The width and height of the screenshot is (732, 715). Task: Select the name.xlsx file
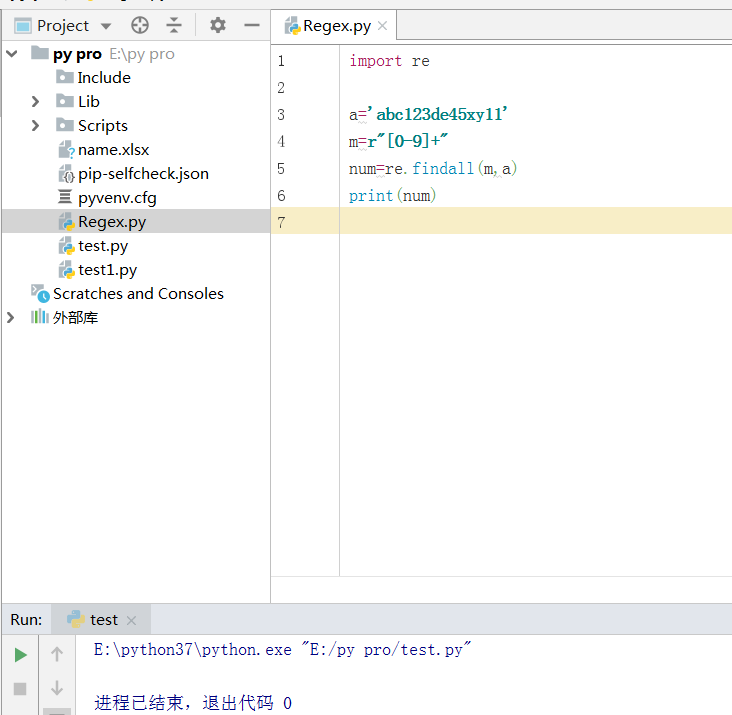click(x=113, y=150)
